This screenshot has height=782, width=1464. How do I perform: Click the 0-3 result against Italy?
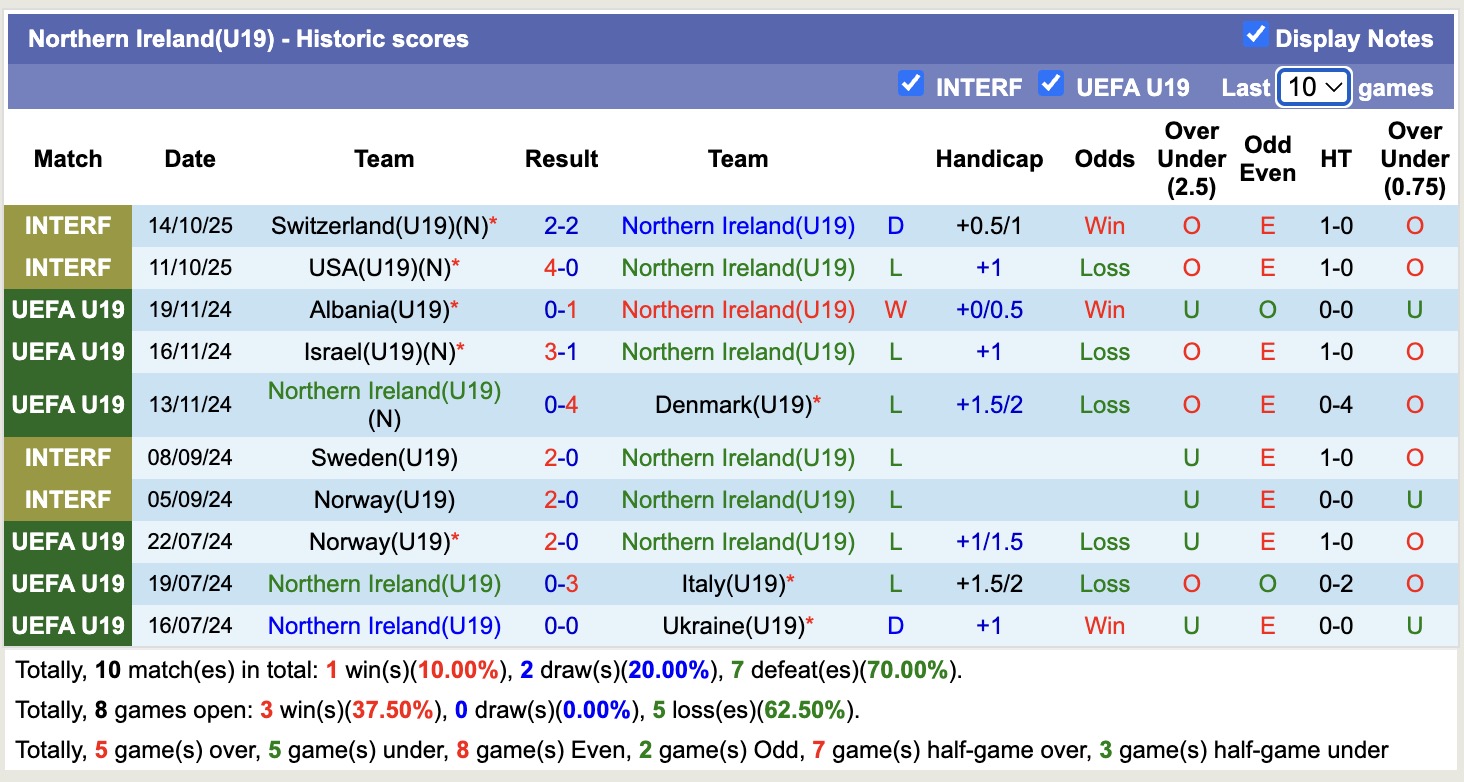561,584
